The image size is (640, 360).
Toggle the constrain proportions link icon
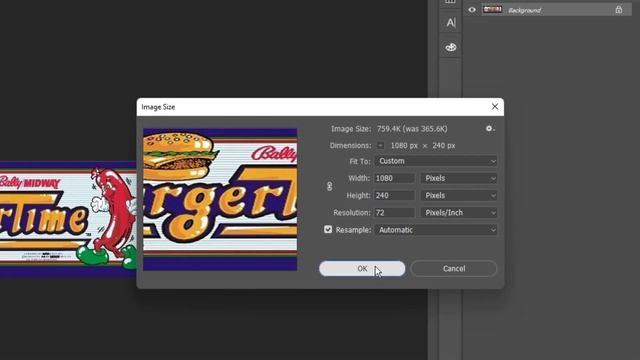pos(329,187)
